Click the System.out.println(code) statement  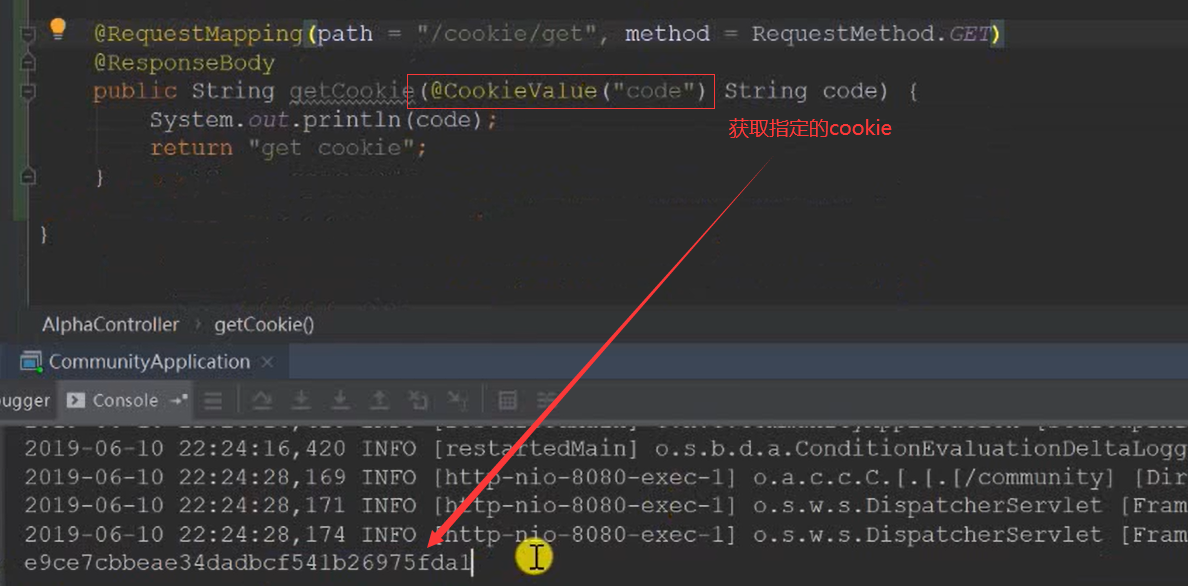coord(324,120)
